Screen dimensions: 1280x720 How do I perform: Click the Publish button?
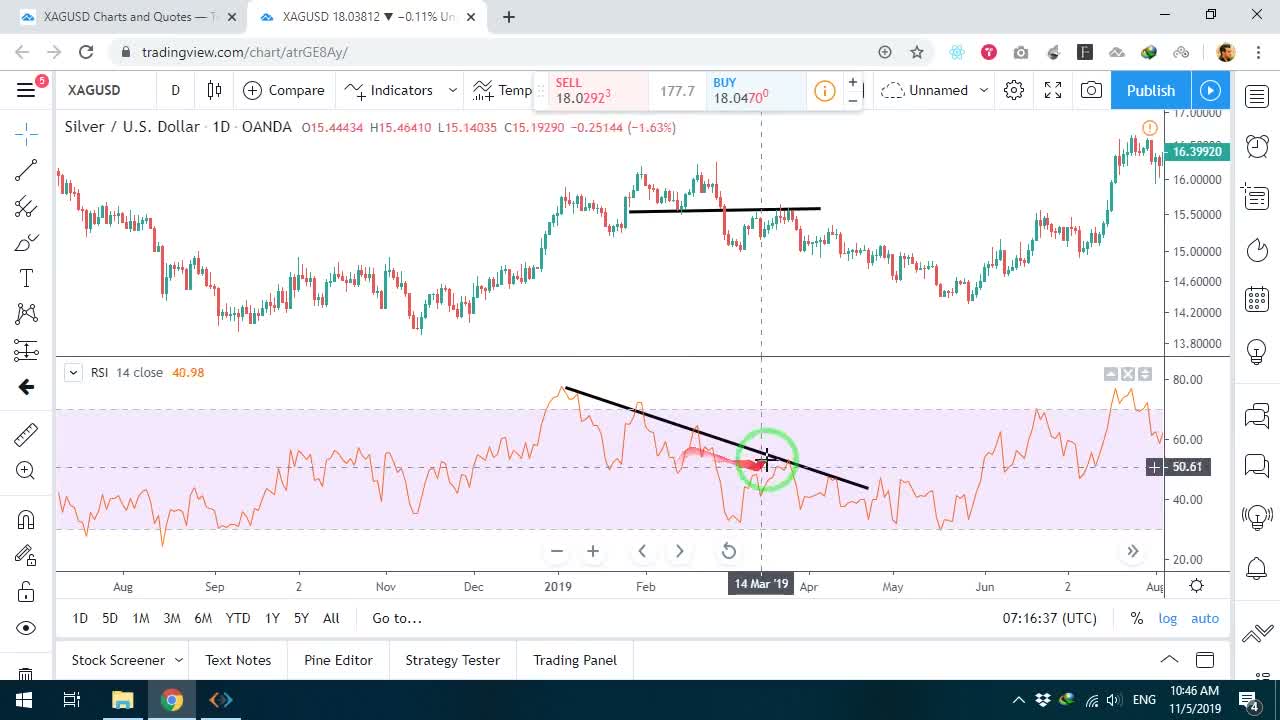(1151, 90)
